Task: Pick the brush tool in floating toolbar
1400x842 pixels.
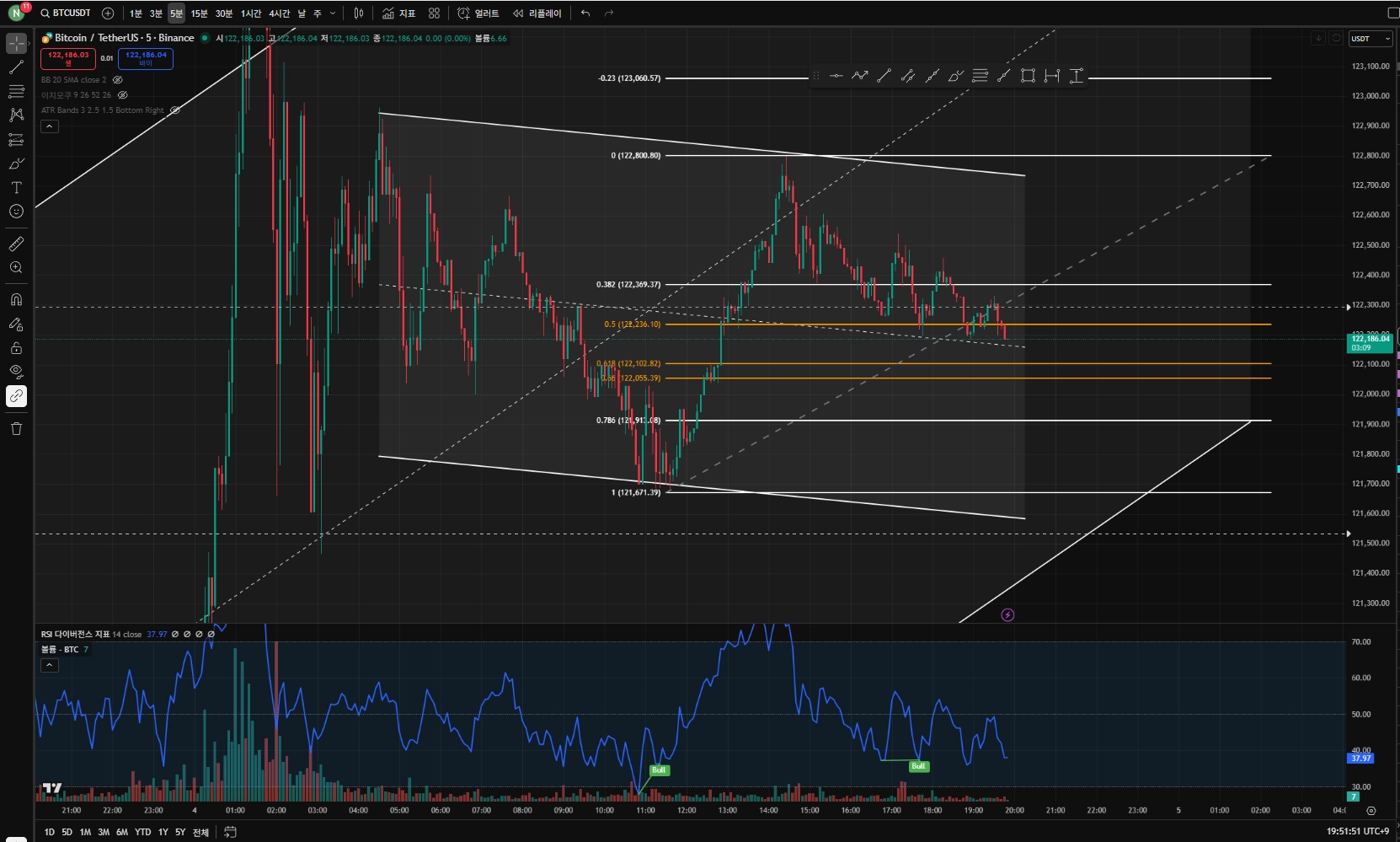Action: [956, 76]
